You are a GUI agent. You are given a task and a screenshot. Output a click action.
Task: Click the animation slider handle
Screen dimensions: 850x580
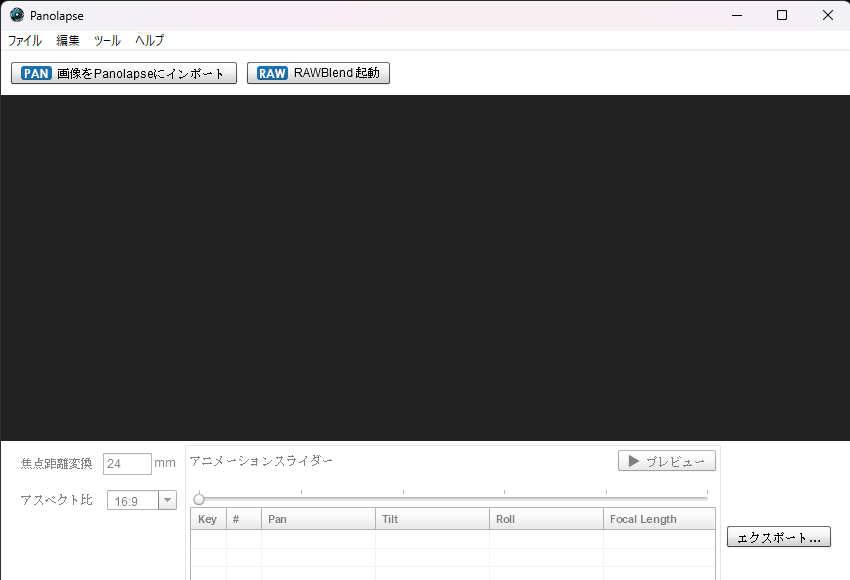[x=199, y=499]
